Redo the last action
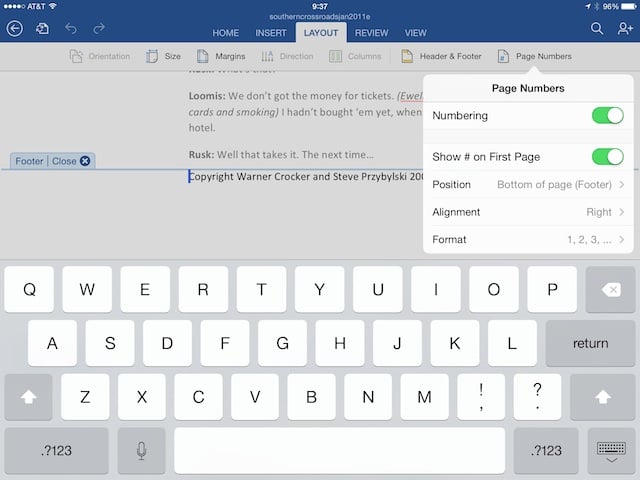This screenshot has width=640, height=480. coord(99,29)
